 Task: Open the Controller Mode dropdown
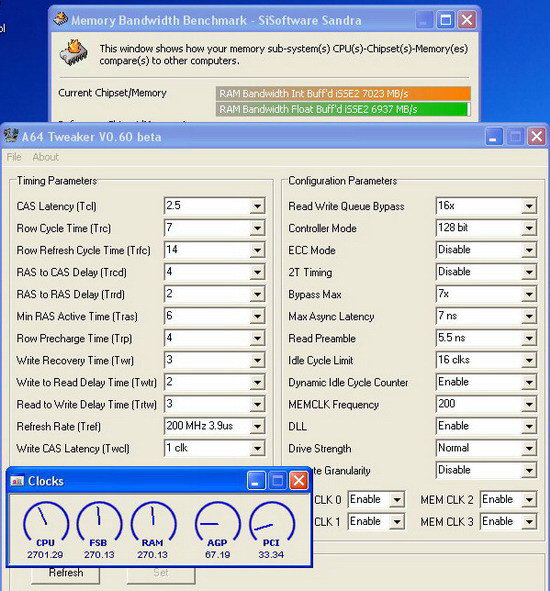click(x=529, y=228)
